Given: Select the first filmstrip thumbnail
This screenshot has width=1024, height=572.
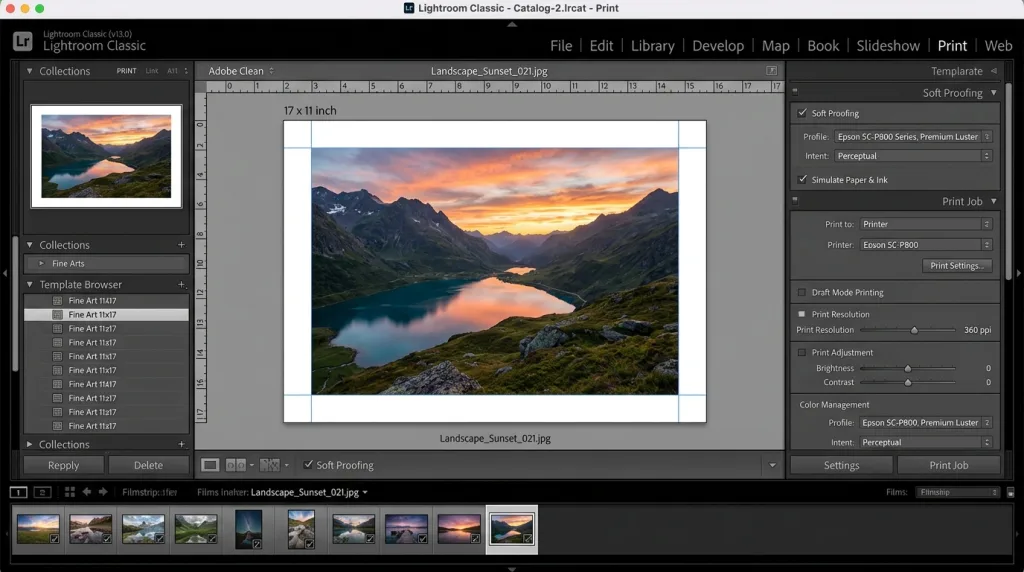Looking at the screenshot, I should point(38,528).
